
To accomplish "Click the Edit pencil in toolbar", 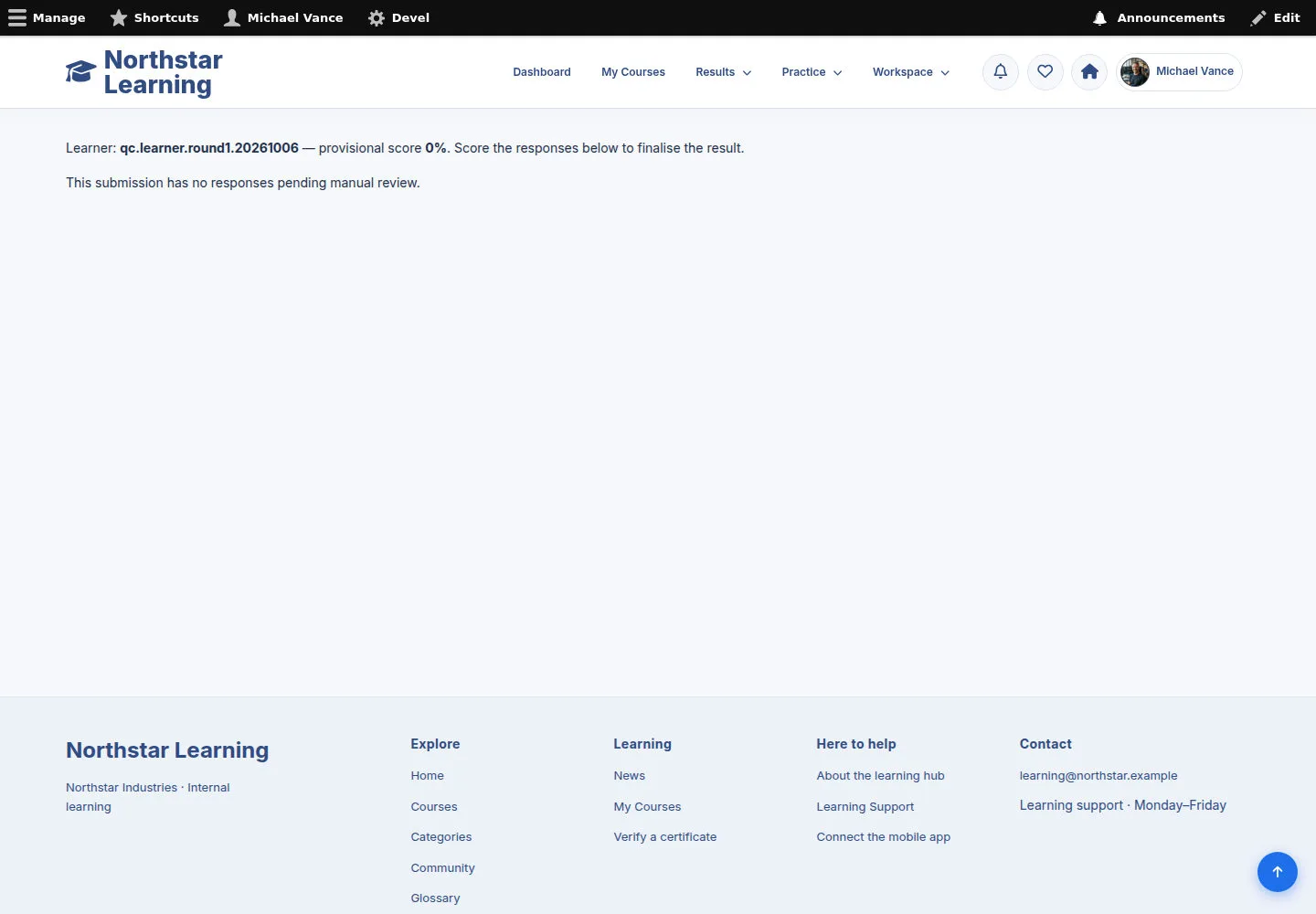I will tap(1276, 17).
